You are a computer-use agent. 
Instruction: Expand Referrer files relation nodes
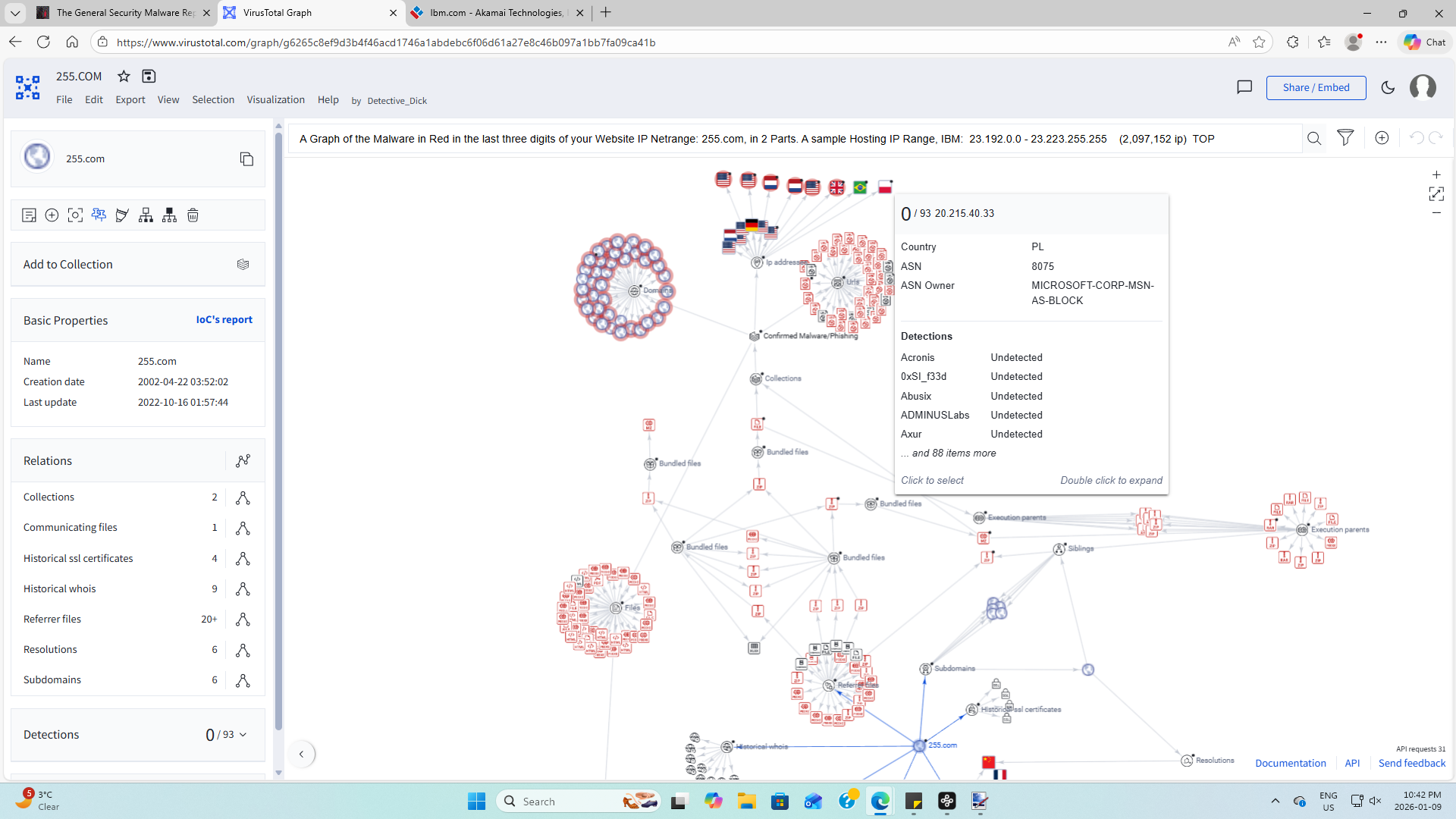pyautogui.click(x=243, y=620)
